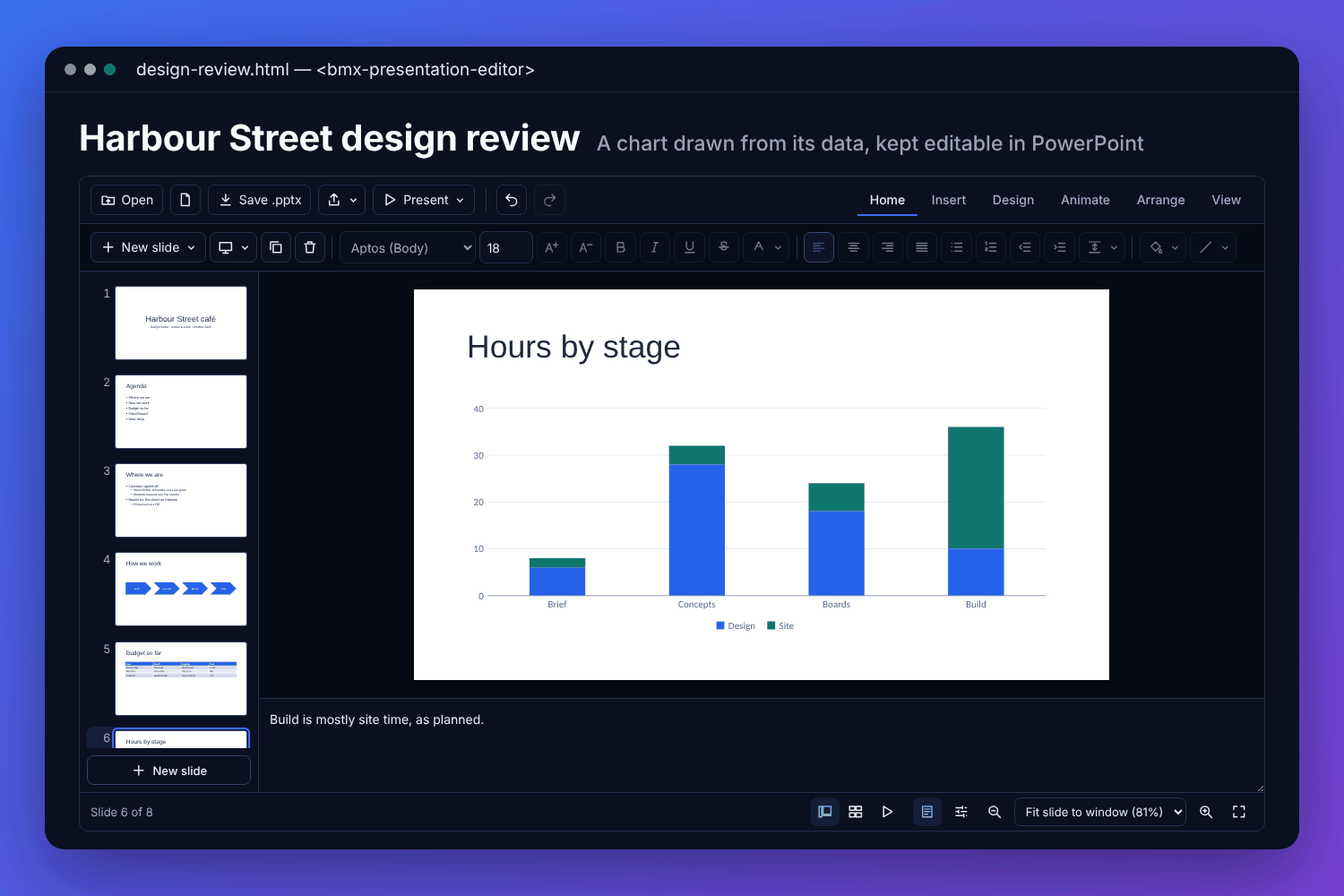Open the Fit slide to window zoom dropdown
This screenshot has width=1344, height=896.
point(1100,812)
